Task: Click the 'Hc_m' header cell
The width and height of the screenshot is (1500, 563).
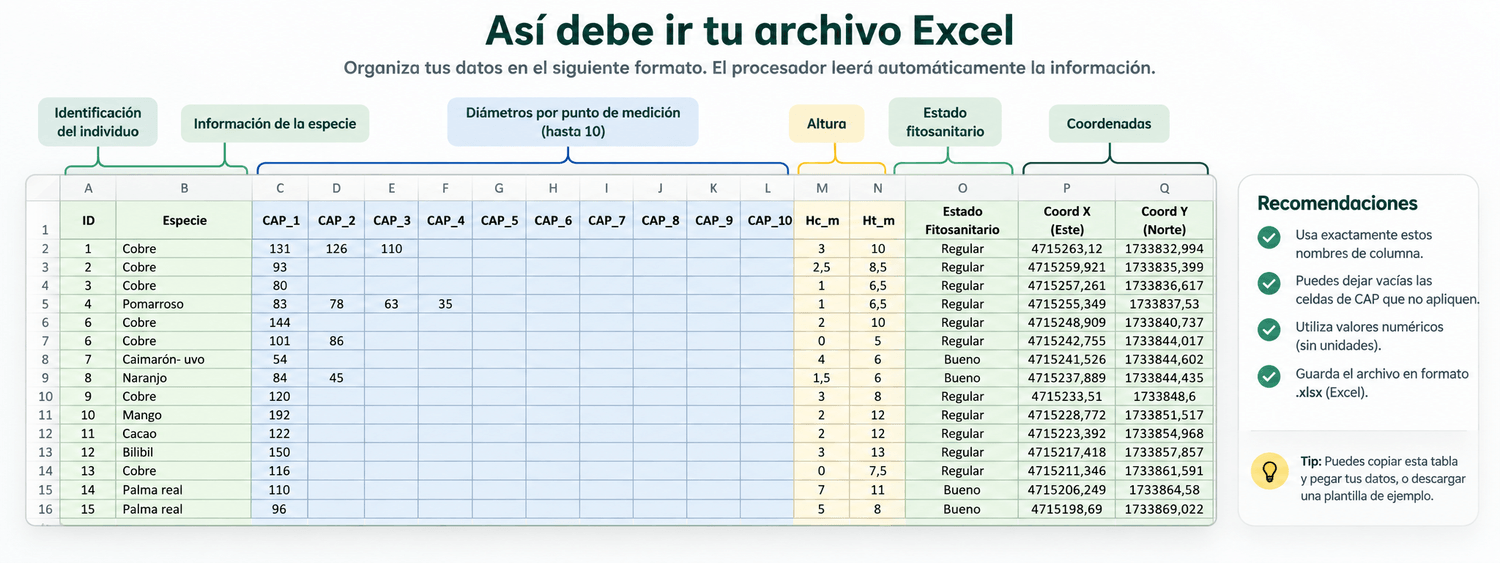Action: point(822,220)
